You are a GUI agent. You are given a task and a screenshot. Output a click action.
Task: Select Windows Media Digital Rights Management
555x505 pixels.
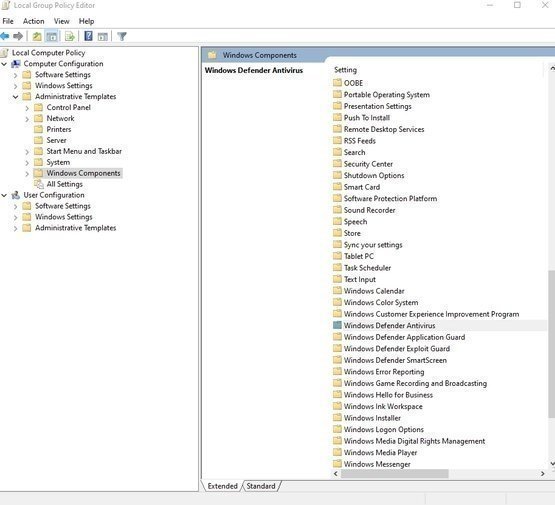414,441
